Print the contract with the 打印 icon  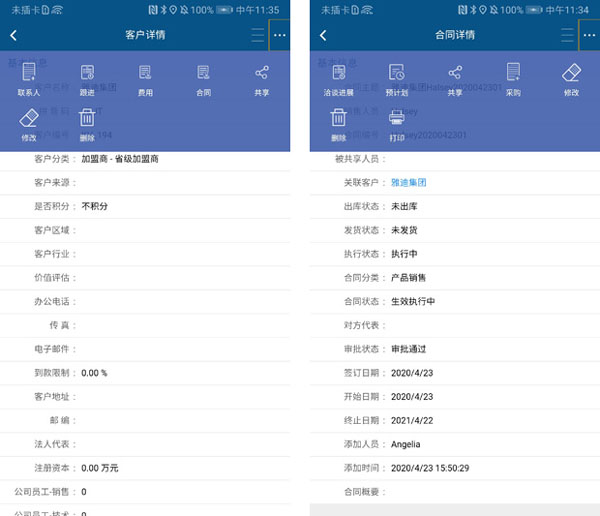397,123
